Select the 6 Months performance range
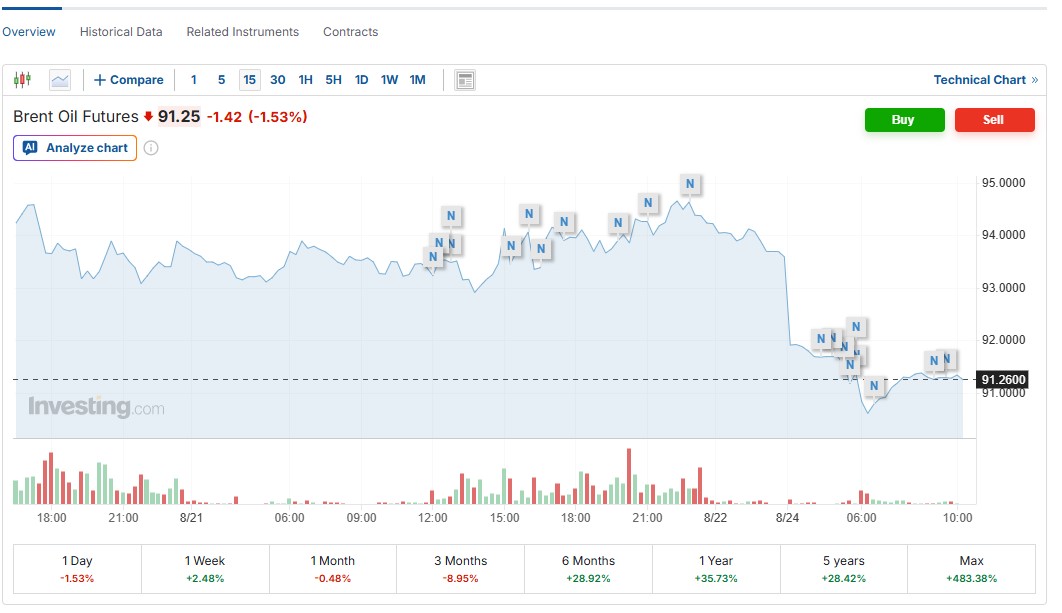Image resolution: width=1062 pixels, height=613 pixels. pyautogui.click(x=589, y=569)
